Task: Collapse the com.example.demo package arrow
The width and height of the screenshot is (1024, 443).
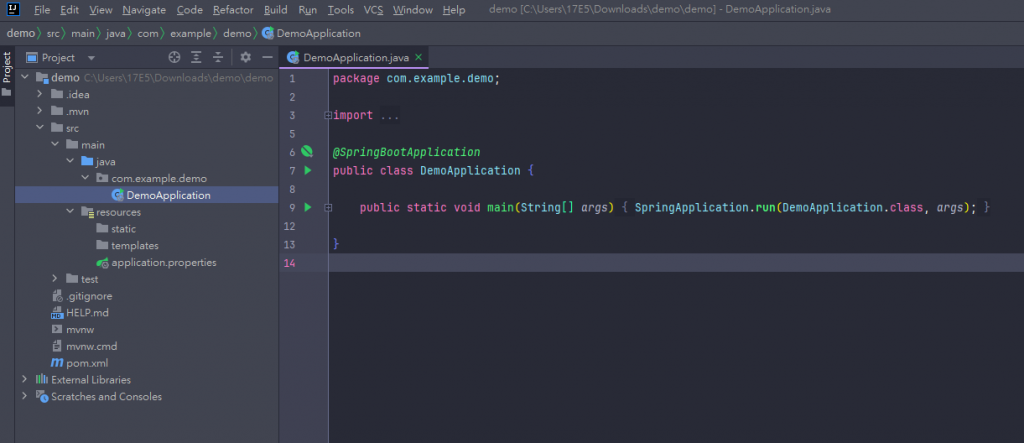Action: [85, 178]
